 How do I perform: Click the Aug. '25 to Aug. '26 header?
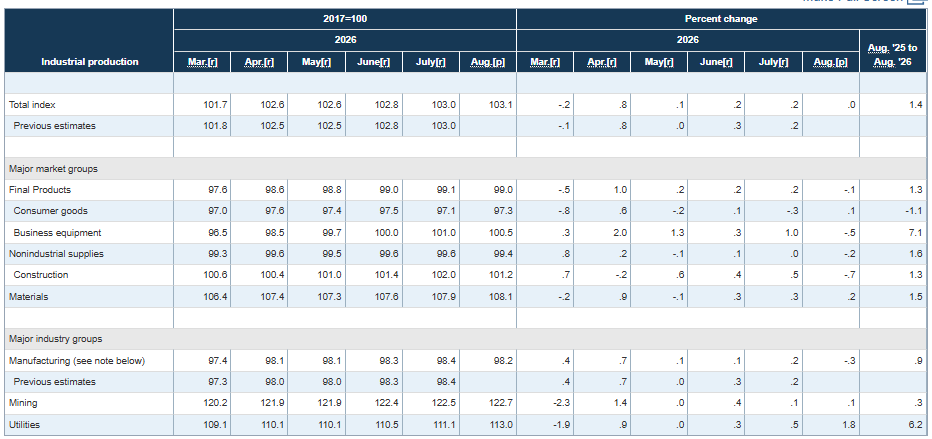[892, 55]
